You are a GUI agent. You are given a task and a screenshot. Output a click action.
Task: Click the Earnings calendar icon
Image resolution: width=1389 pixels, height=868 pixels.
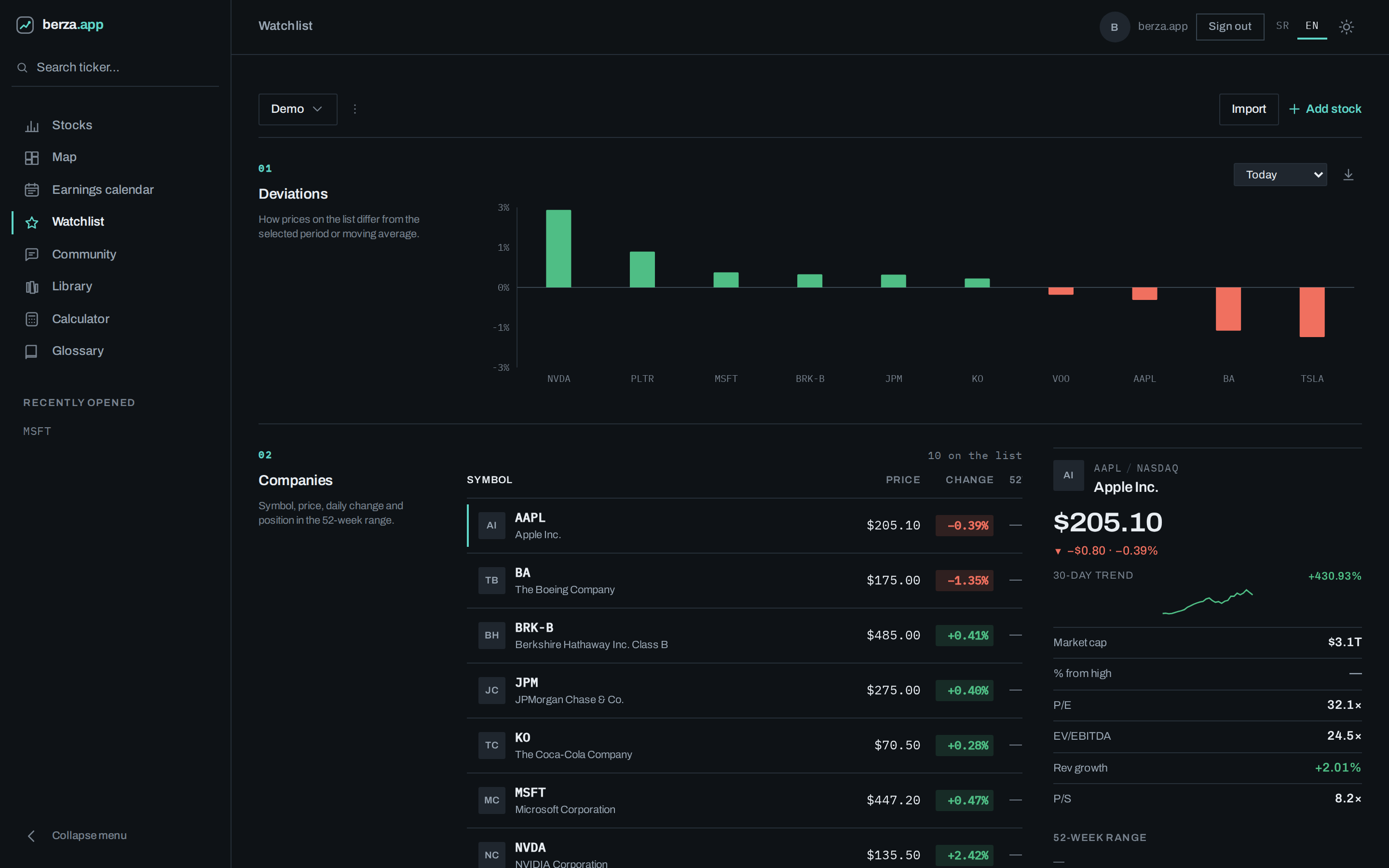[31, 190]
